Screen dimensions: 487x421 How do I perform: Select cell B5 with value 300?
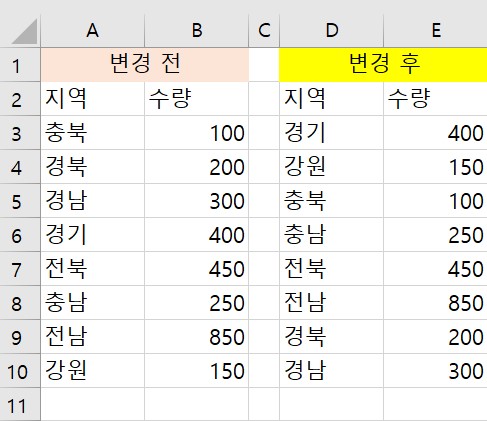tap(197, 201)
